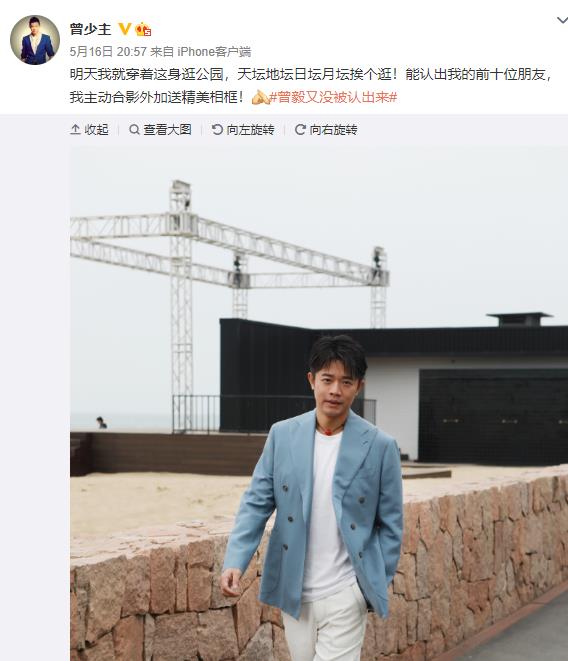Click the membership badge icon next to name

coord(143,29)
